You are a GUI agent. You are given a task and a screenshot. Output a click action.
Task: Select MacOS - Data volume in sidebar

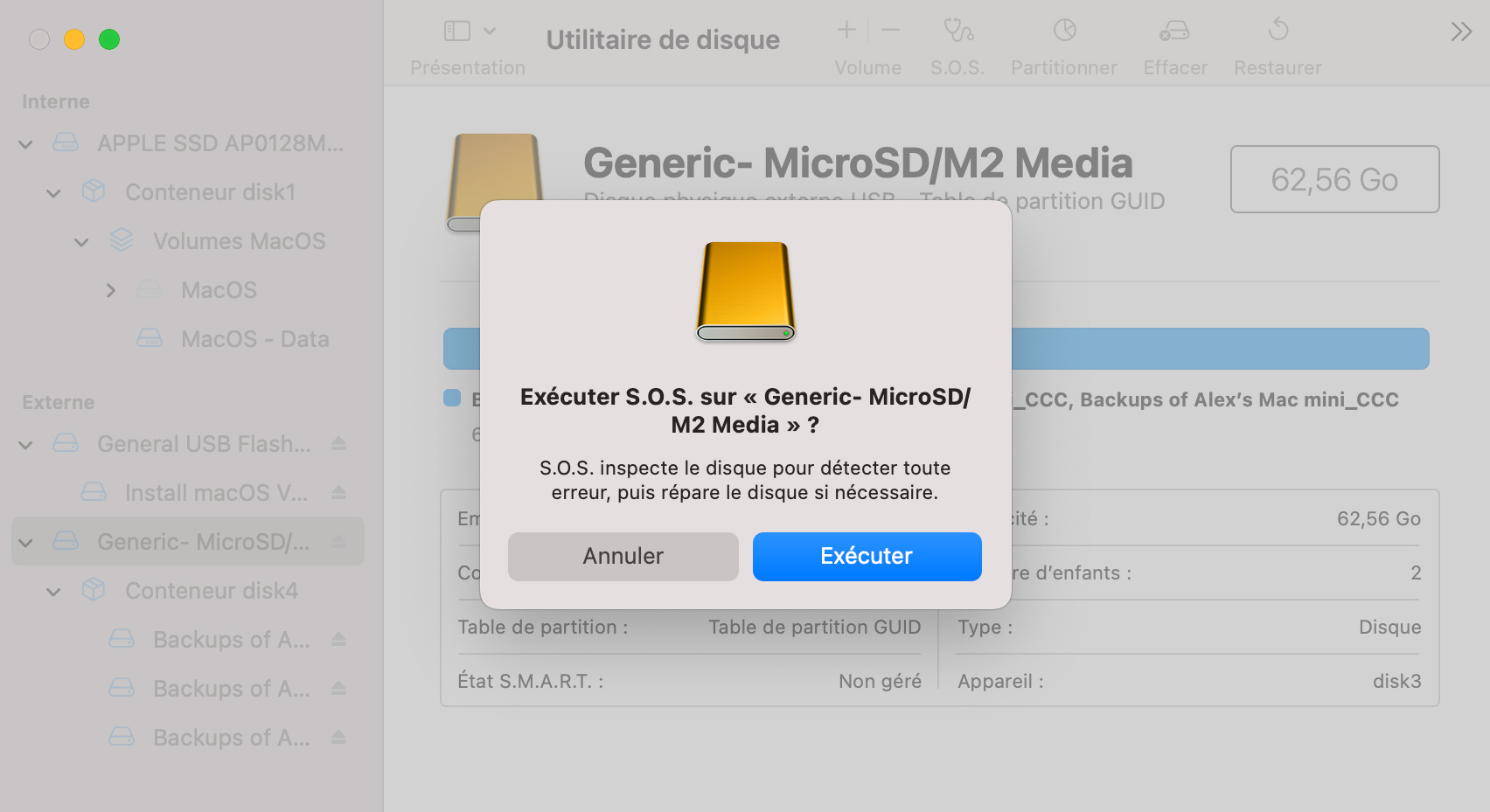(254, 339)
